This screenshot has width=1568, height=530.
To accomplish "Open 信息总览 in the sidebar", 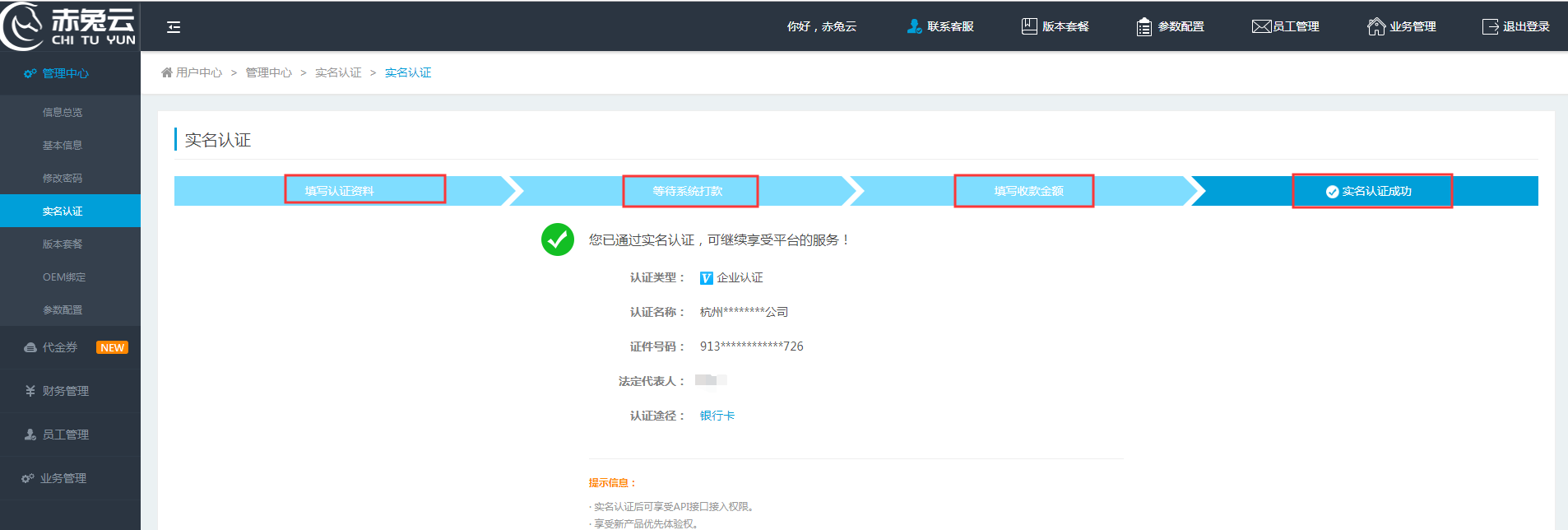I will 63,112.
